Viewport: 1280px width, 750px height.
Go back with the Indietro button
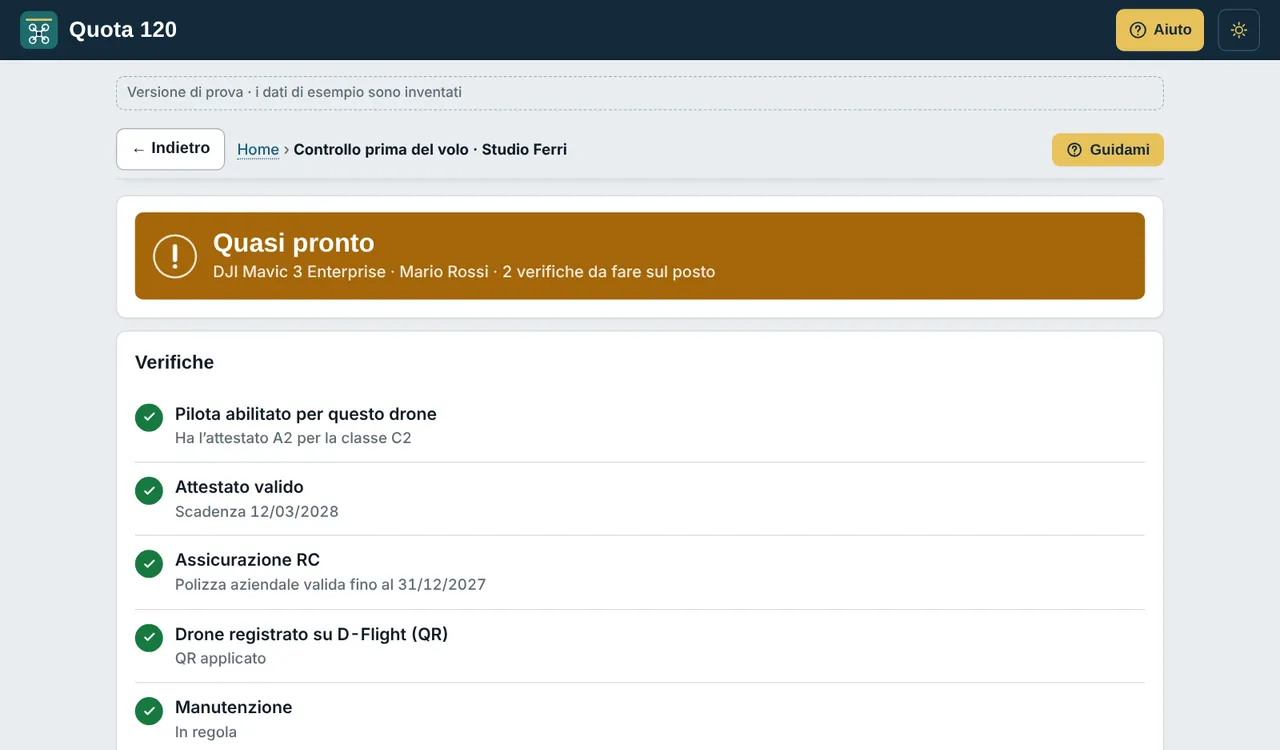click(171, 149)
